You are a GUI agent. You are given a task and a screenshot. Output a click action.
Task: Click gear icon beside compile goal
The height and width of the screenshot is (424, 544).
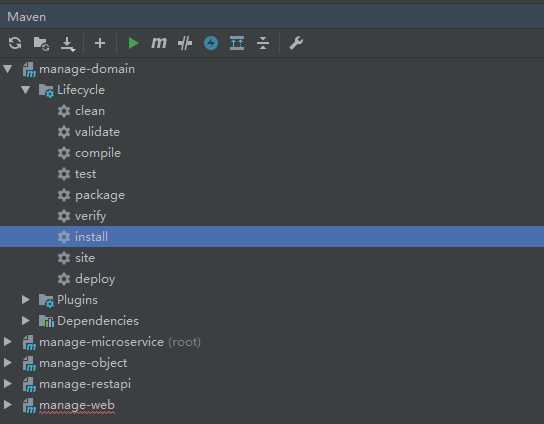pos(64,153)
